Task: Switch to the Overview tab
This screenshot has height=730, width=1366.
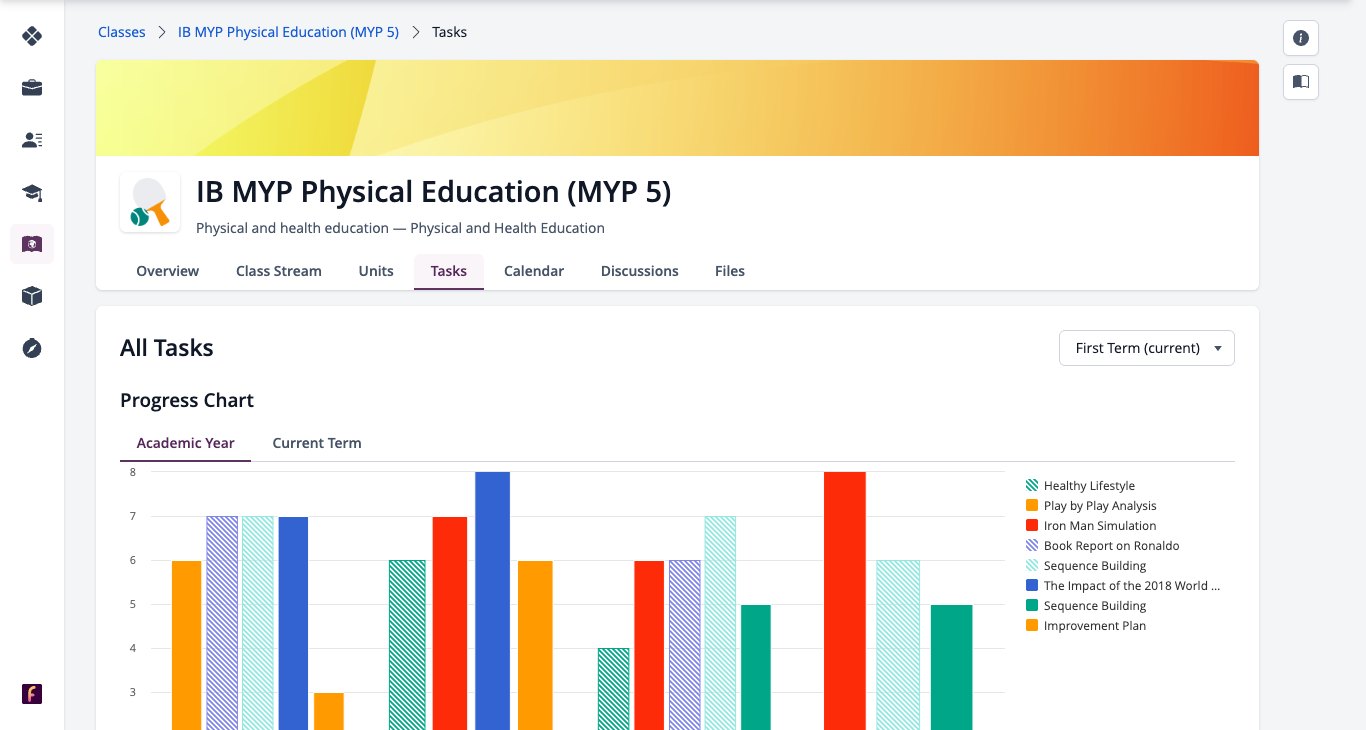Action: click(168, 271)
